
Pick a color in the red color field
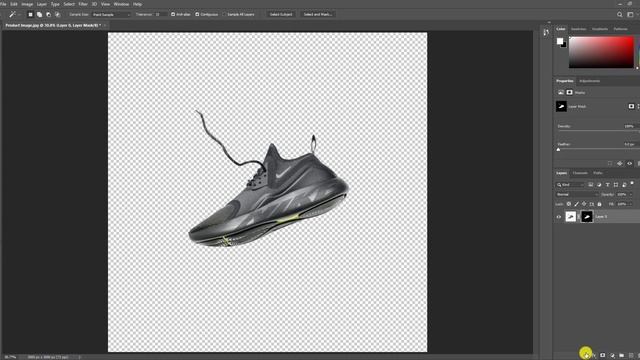(601, 52)
